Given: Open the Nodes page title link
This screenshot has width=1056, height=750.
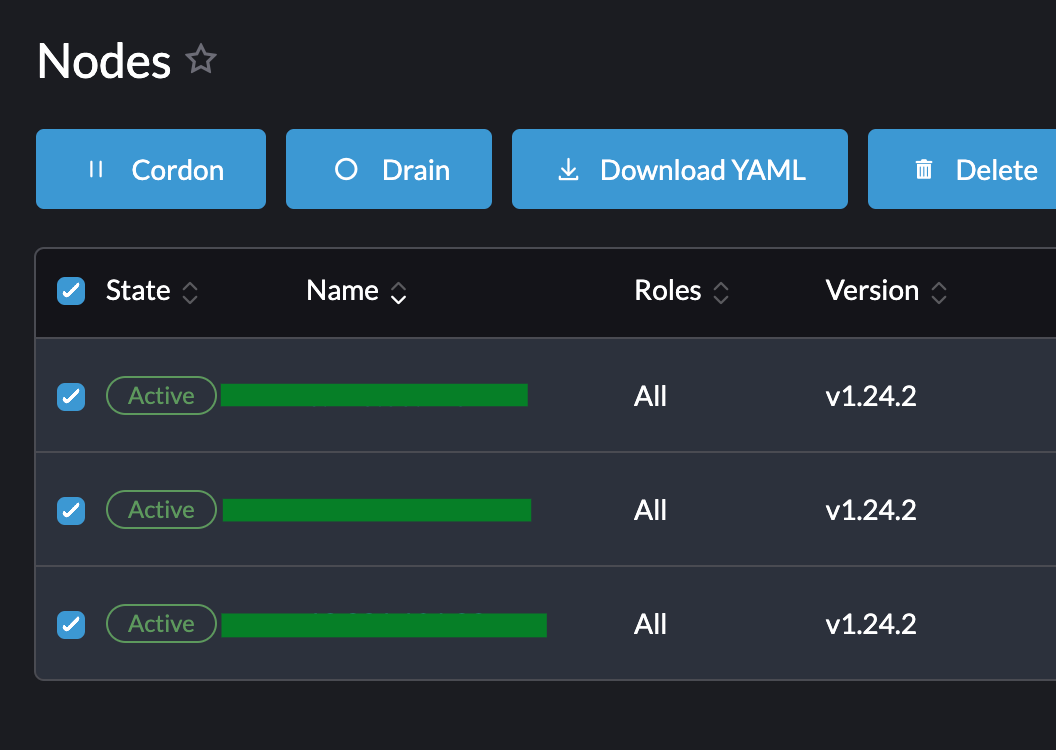Looking at the screenshot, I should [103, 61].
